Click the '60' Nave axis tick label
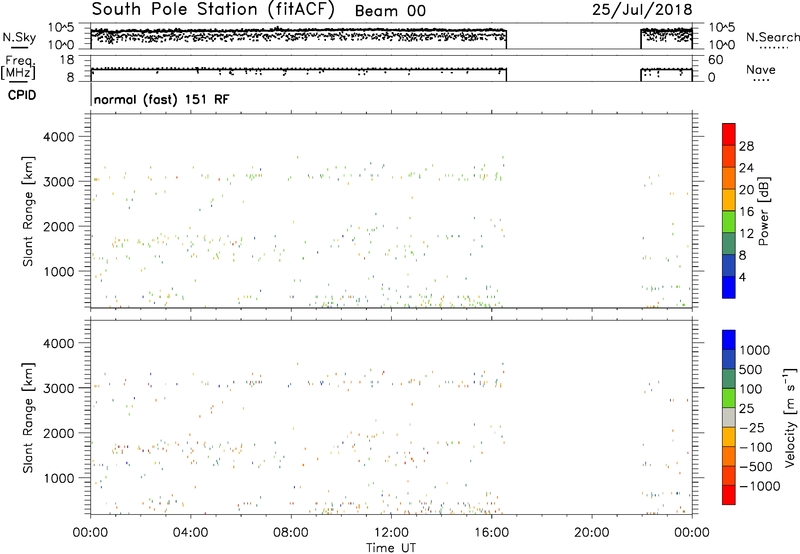The image size is (800, 554). point(715,60)
